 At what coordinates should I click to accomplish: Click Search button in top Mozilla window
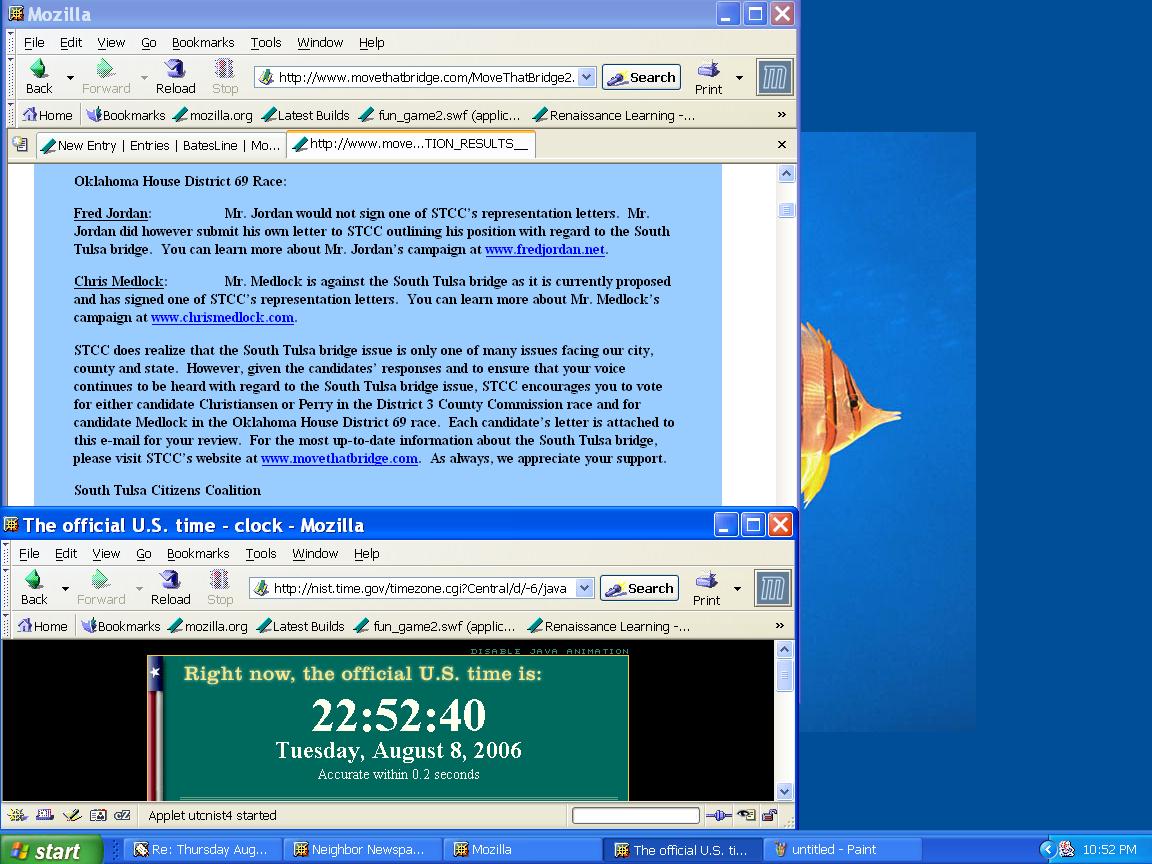(x=641, y=77)
